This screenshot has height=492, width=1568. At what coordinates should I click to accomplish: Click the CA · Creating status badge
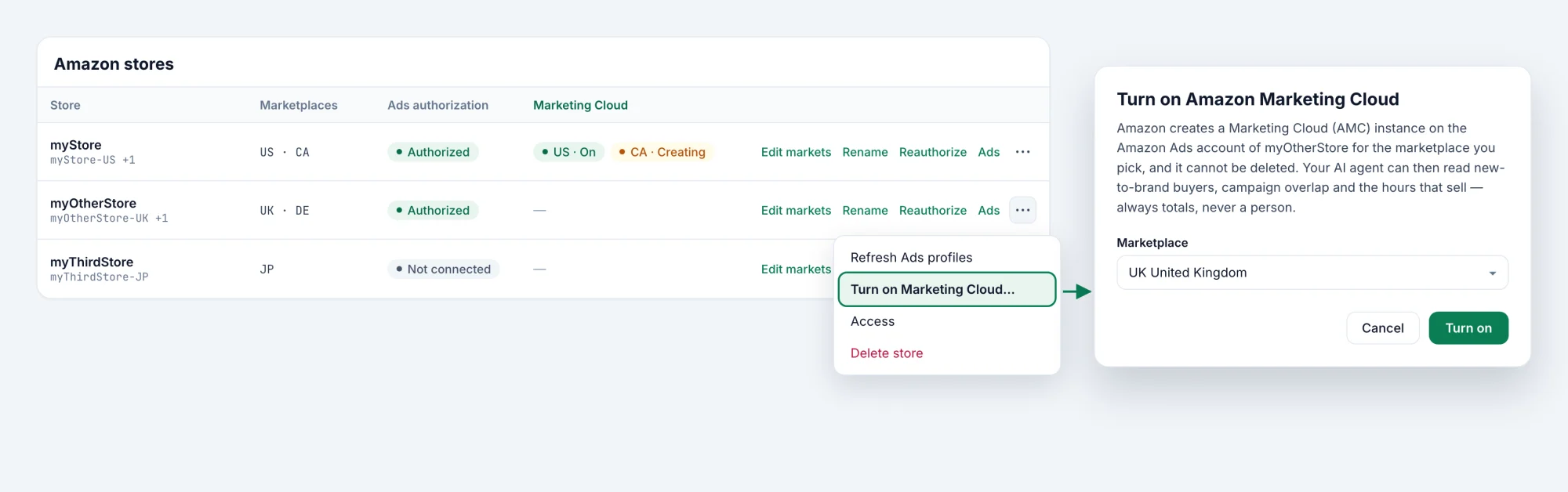tap(662, 152)
